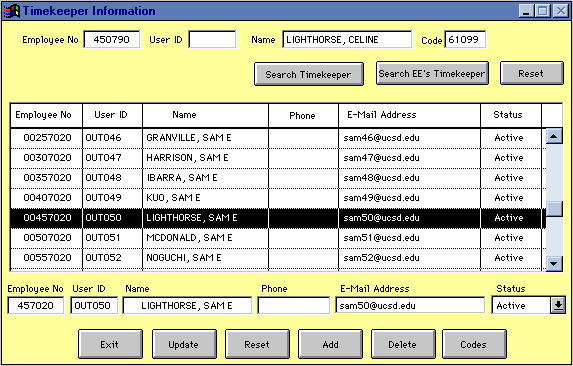This screenshot has height=366, width=573.
Task: Click the Exit button
Action: [110, 344]
